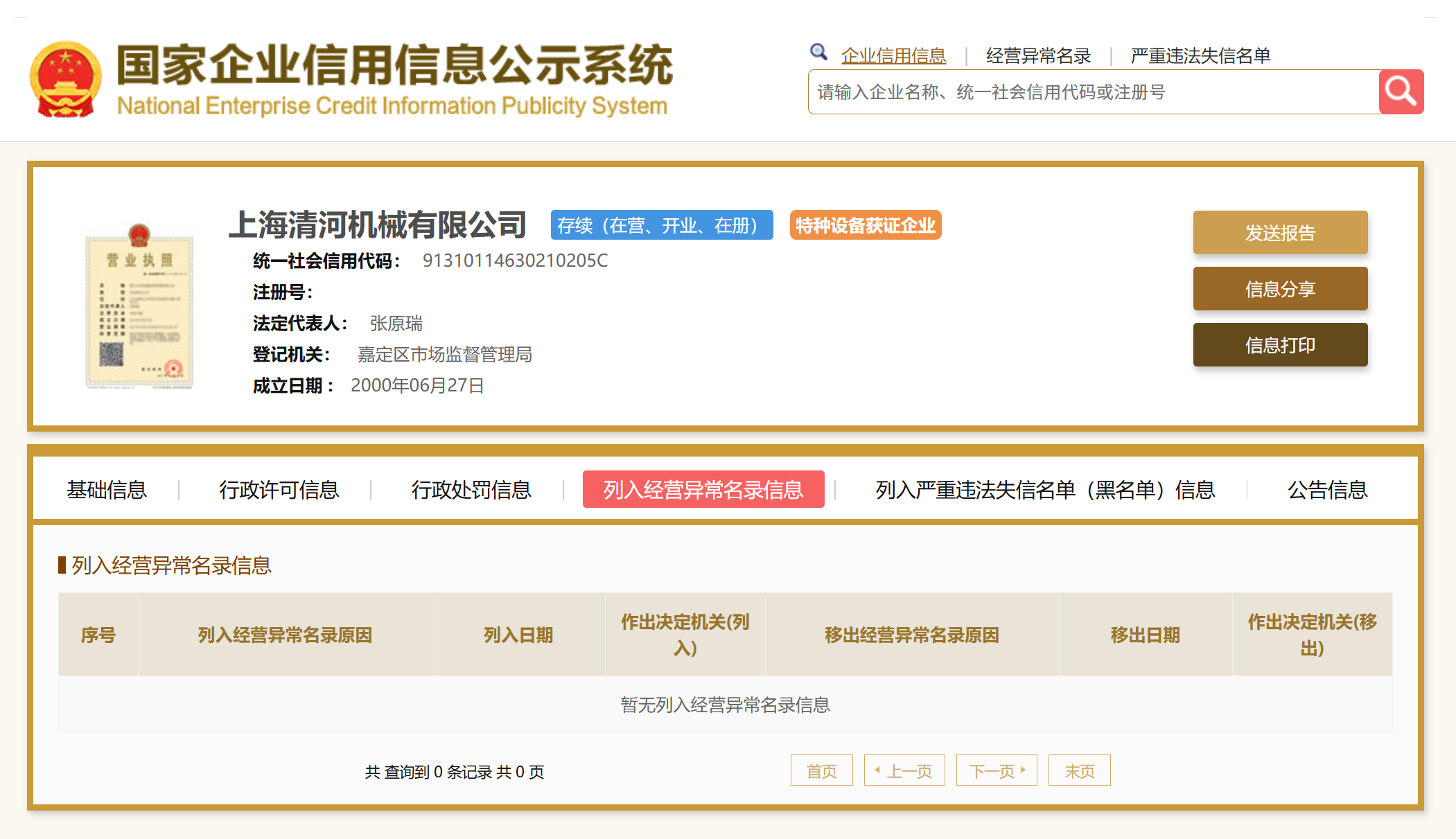Switch to the 基础信息 tab

click(107, 490)
